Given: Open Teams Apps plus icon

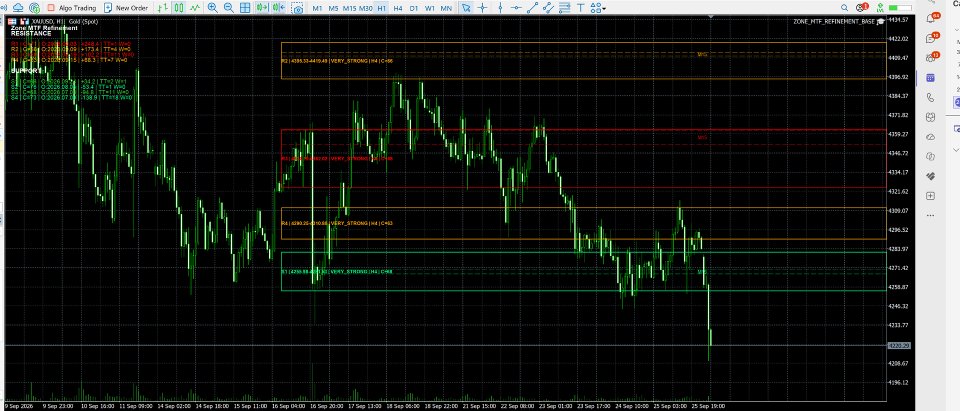Looking at the screenshot, I should [931, 196].
